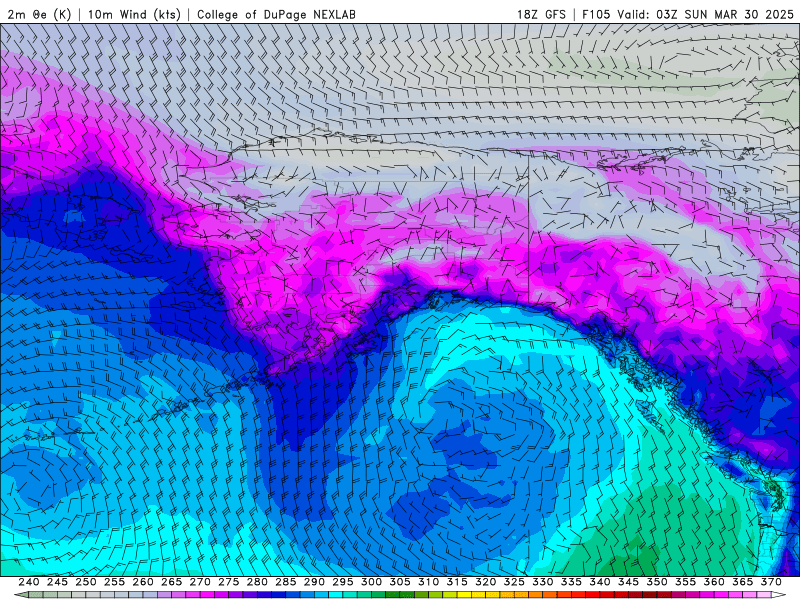The height and width of the screenshot is (600, 800).
Task: Click the 305 color scale label
Action: tap(400, 582)
